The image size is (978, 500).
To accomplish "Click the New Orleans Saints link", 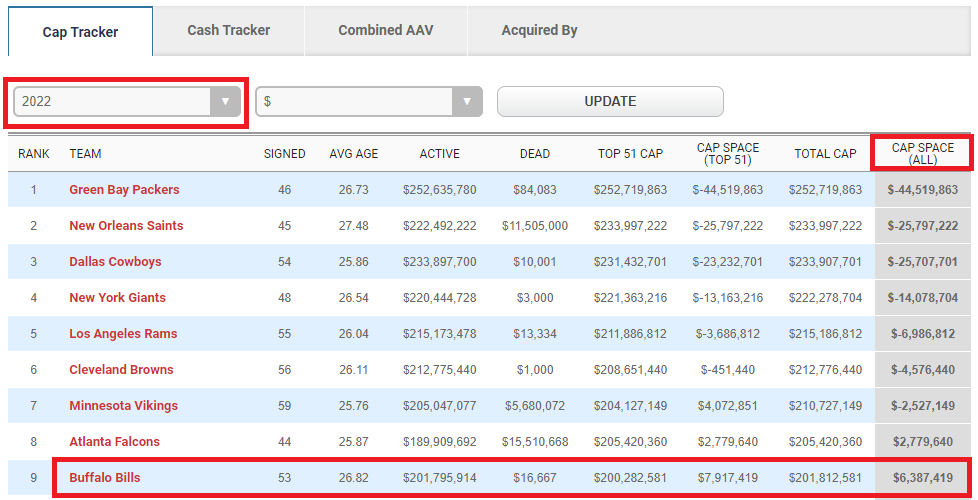I will [126, 226].
